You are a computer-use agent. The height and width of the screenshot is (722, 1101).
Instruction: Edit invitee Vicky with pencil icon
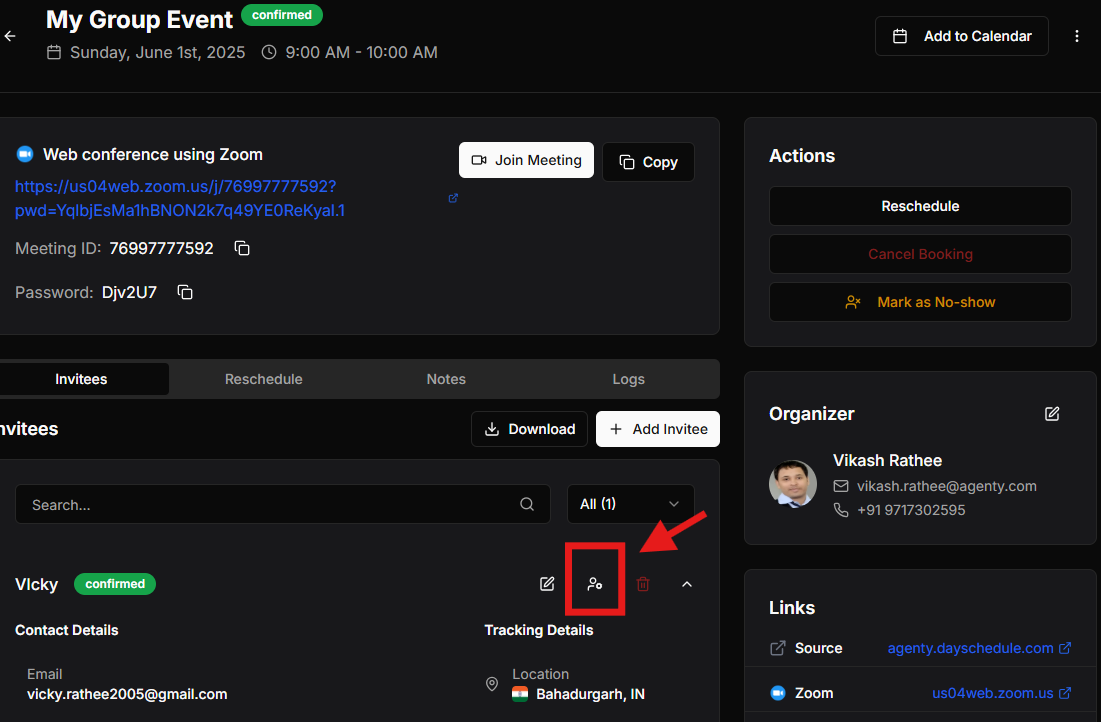coord(547,584)
